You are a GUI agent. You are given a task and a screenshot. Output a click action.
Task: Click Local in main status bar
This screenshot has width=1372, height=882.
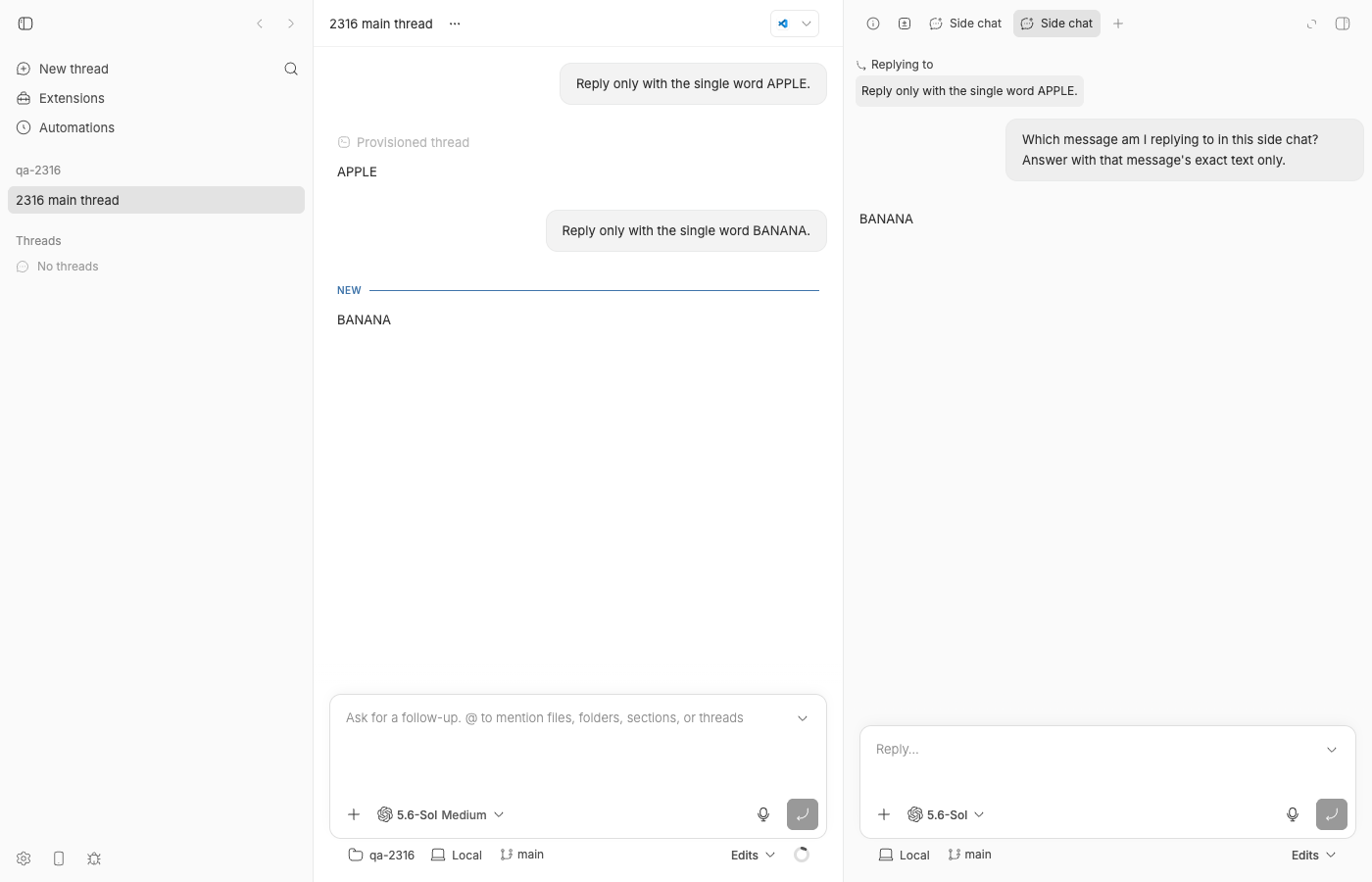coord(457,855)
